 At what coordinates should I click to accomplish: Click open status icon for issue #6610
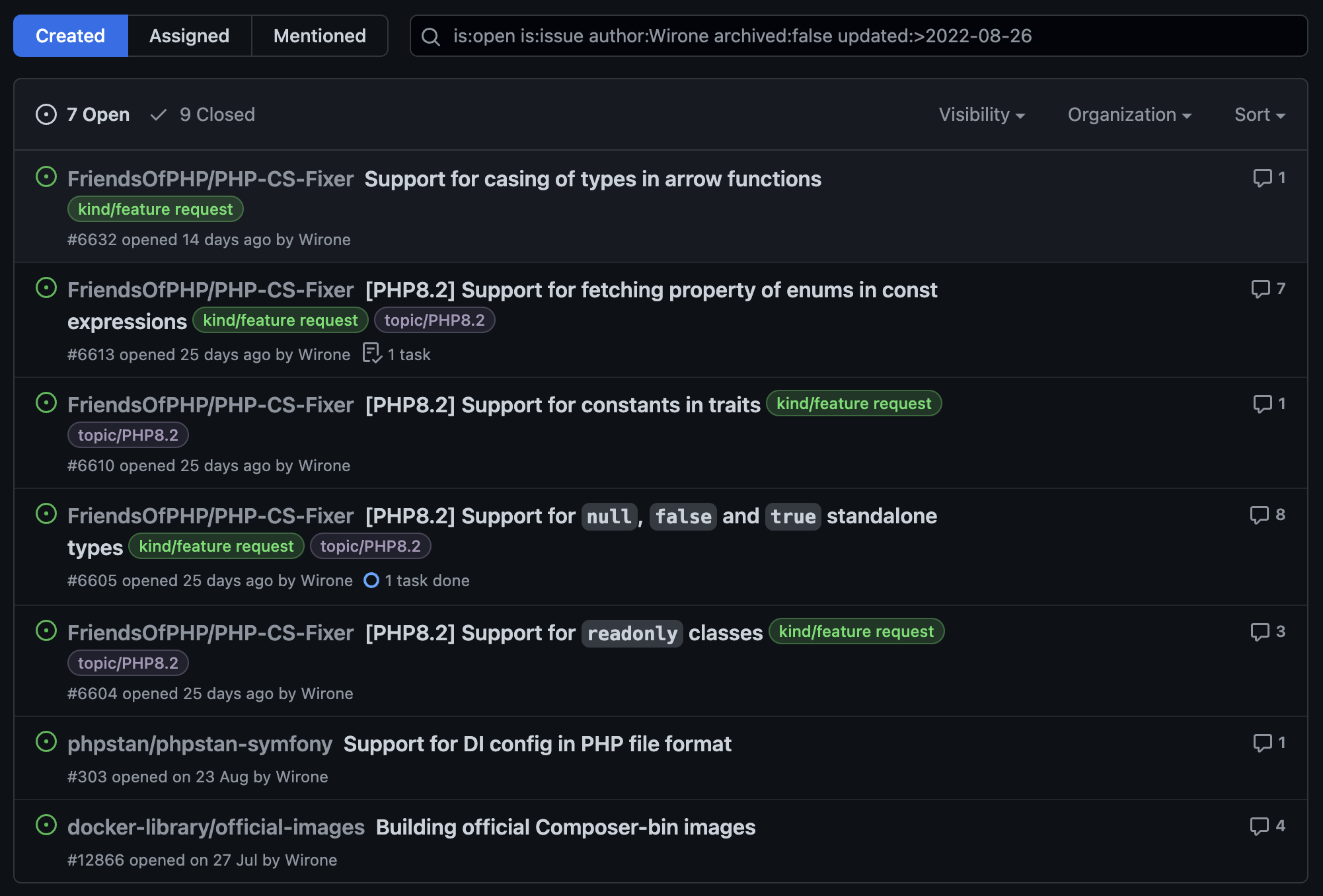click(x=46, y=403)
